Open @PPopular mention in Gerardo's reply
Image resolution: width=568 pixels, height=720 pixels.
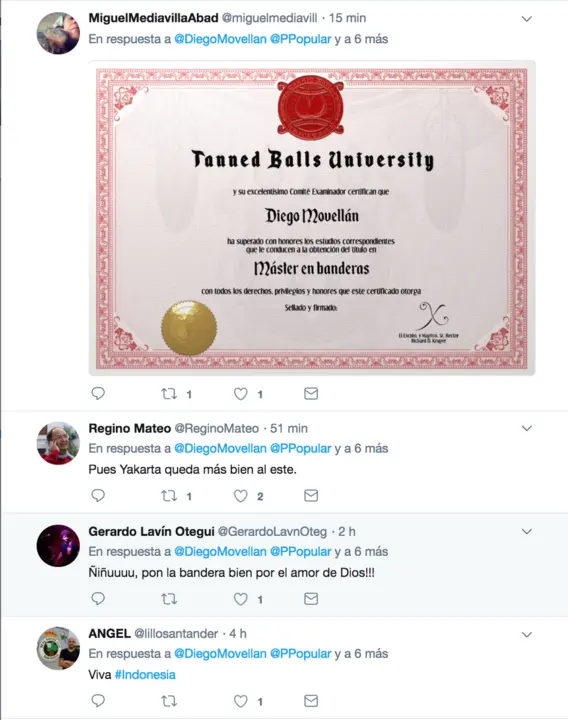tap(300, 551)
